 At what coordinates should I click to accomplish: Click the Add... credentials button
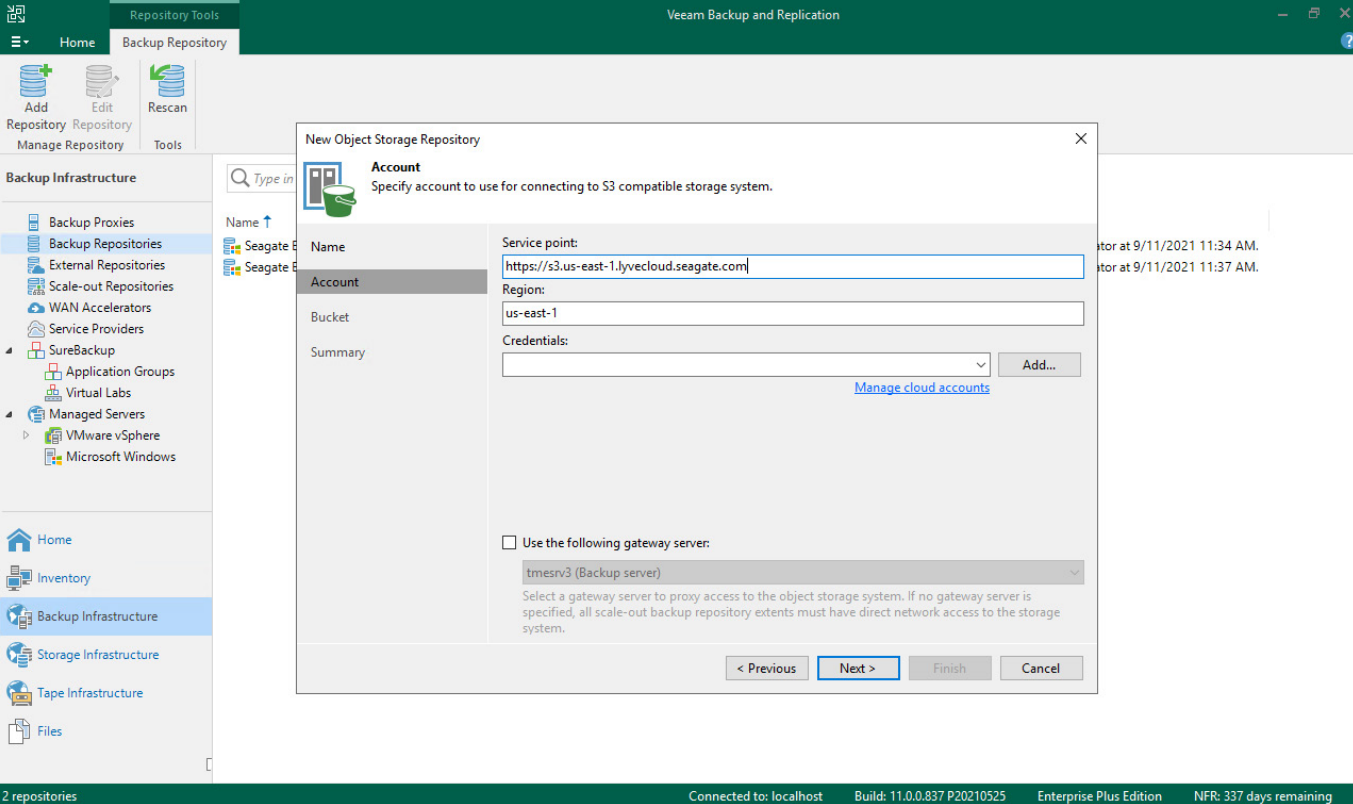click(1039, 365)
